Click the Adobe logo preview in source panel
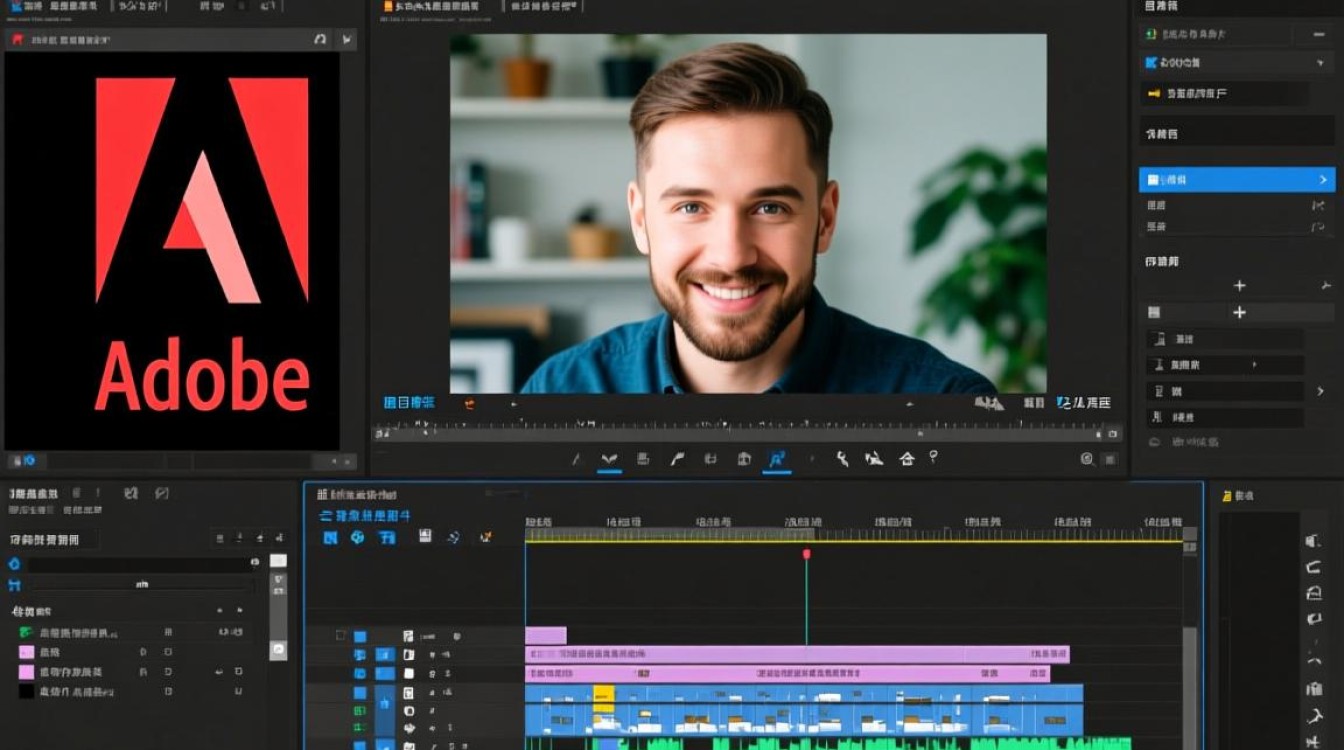 (172, 251)
